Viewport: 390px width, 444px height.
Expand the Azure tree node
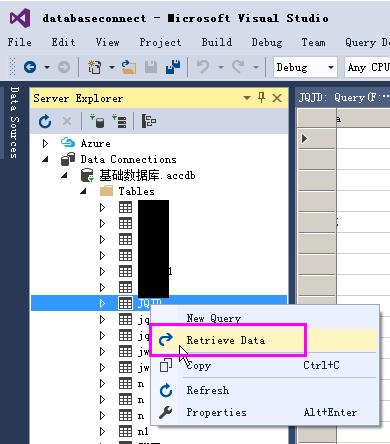(x=45, y=143)
